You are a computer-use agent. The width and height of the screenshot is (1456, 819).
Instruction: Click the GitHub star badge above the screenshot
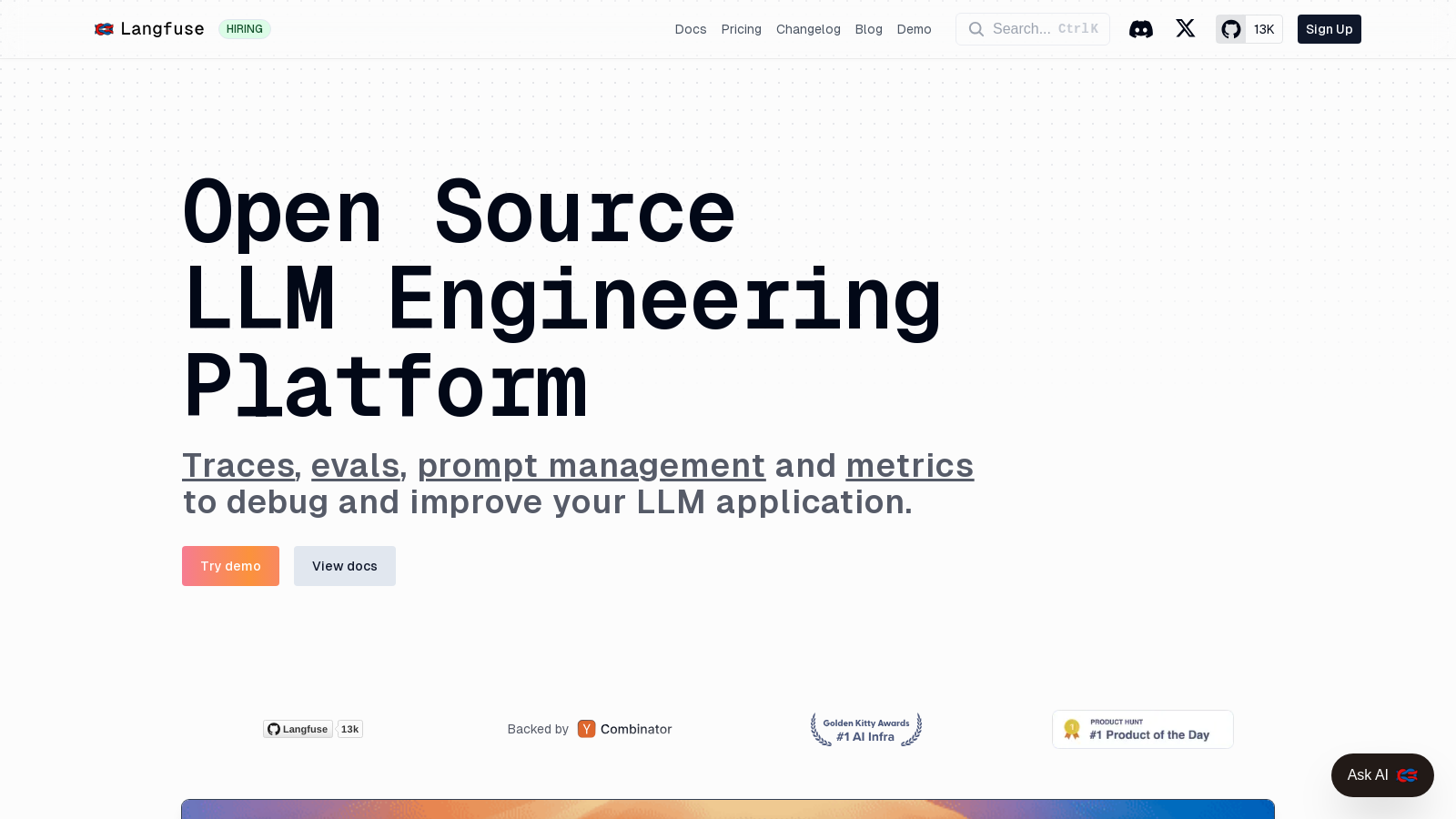(x=313, y=729)
